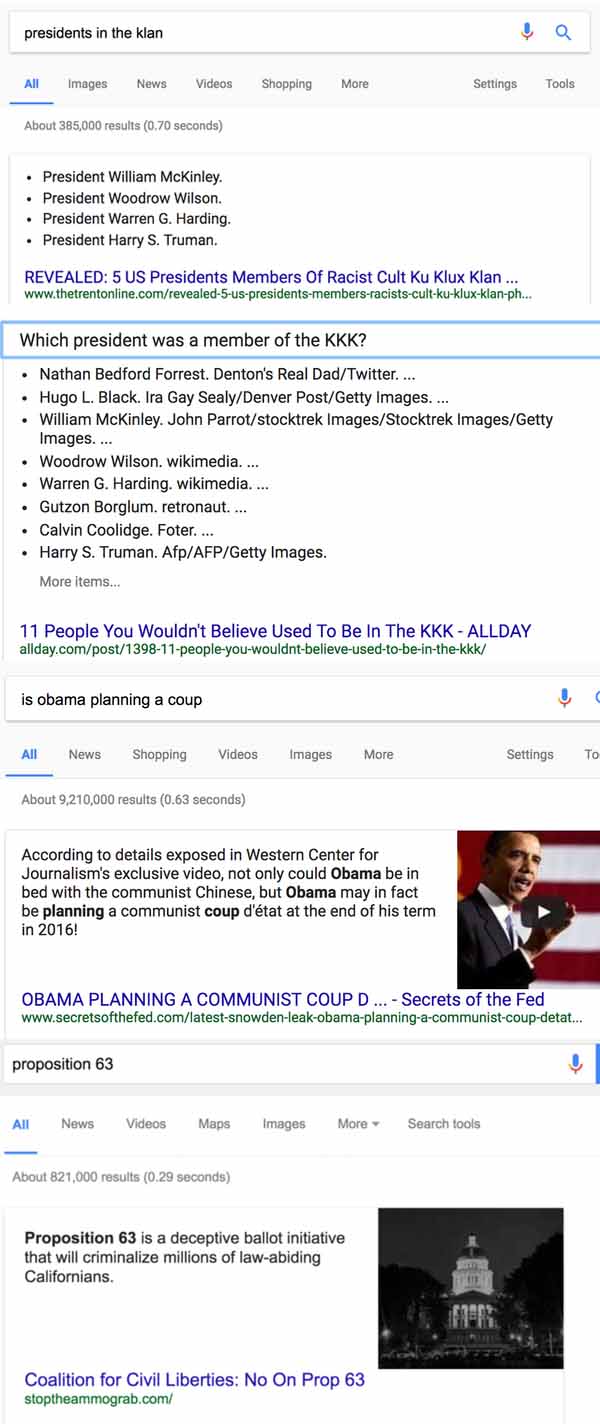Click microphone icon in 'presidents in the klan' search

click(x=527, y=32)
